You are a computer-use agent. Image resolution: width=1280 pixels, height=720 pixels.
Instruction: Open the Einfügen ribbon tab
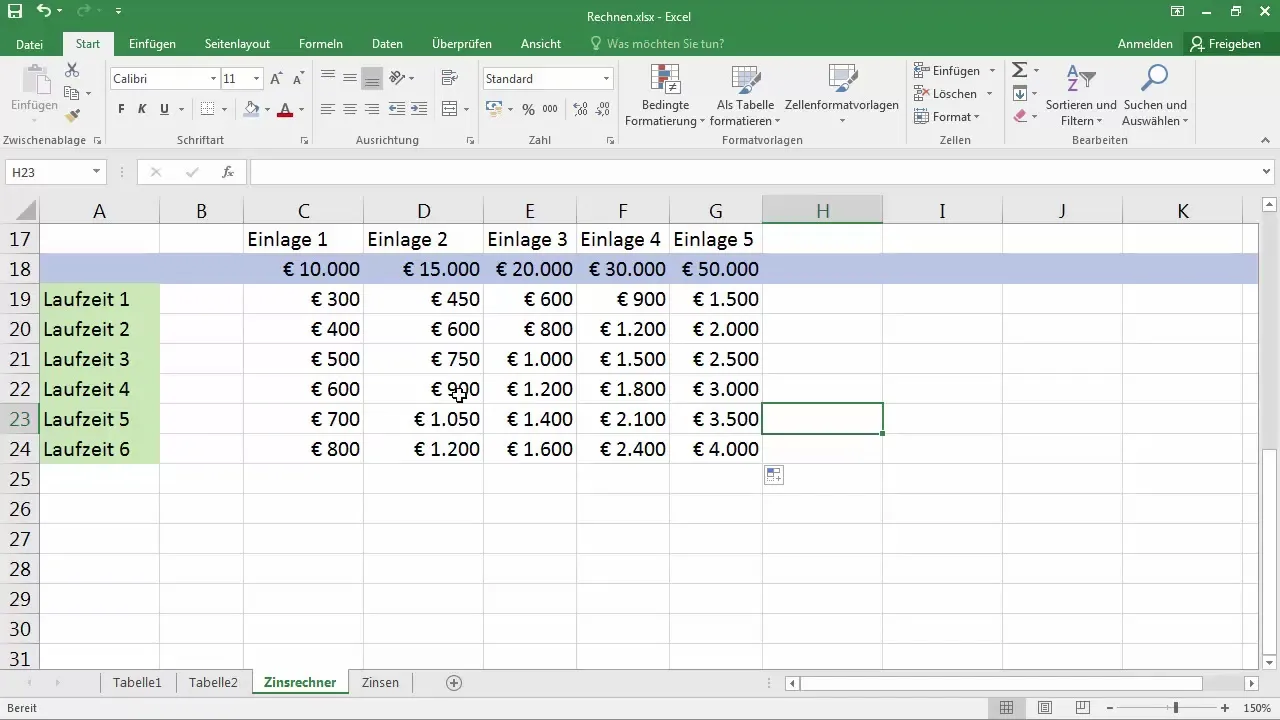(x=152, y=44)
